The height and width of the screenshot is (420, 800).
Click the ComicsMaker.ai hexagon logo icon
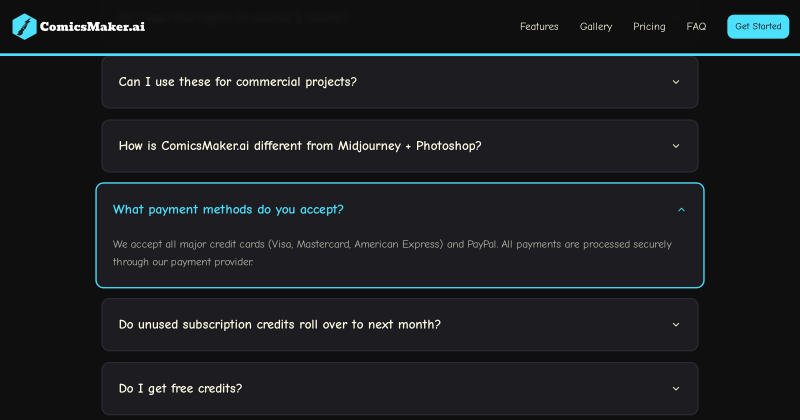24,27
